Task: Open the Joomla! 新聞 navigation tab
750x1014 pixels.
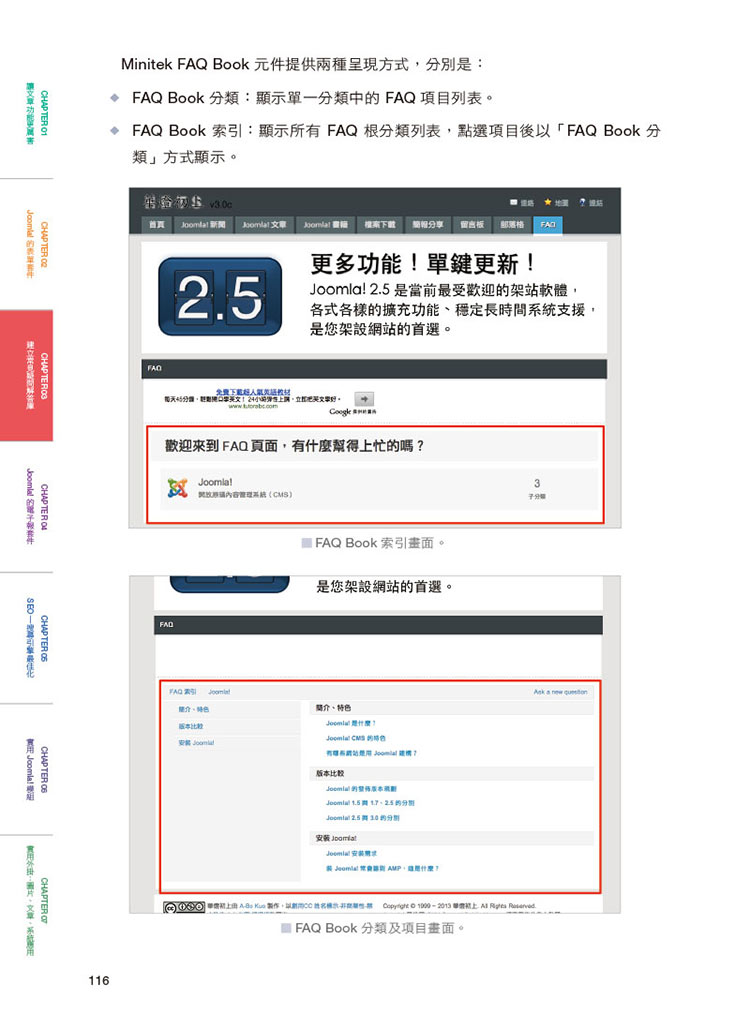Action: (203, 224)
